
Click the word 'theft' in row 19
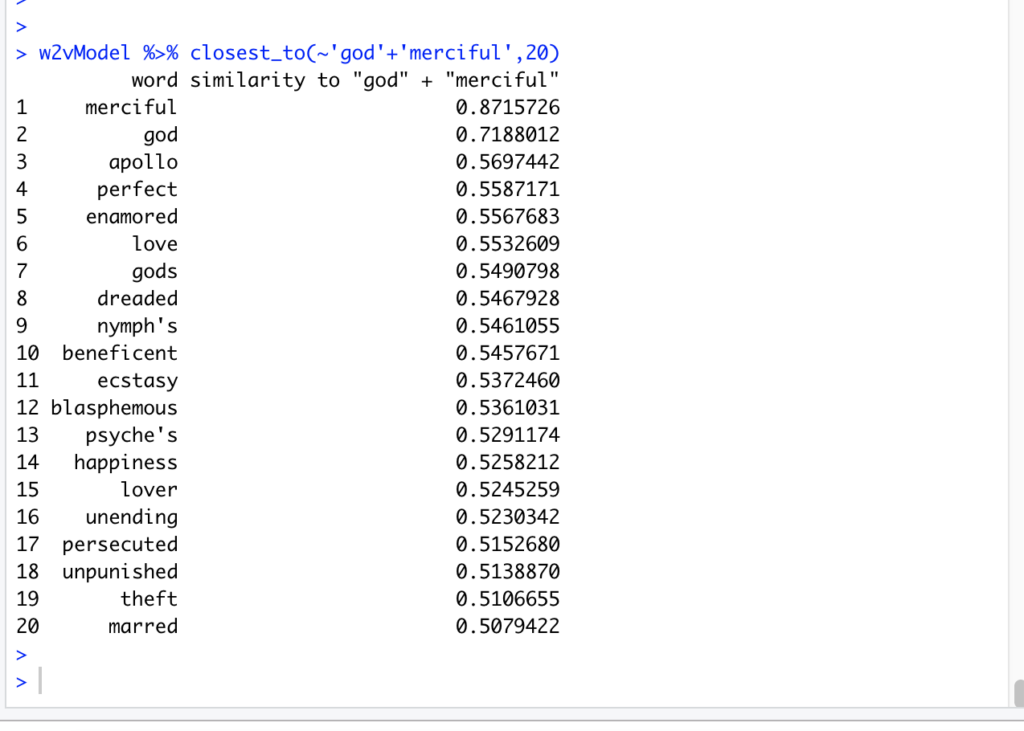pyautogui.click(x=149, y=599)
